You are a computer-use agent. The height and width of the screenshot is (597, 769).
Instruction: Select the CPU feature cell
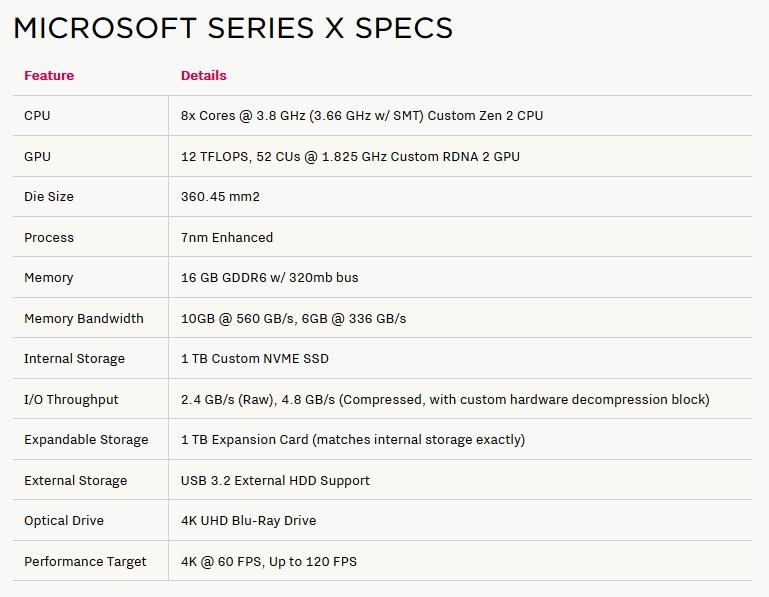click(x=37, y=116)
